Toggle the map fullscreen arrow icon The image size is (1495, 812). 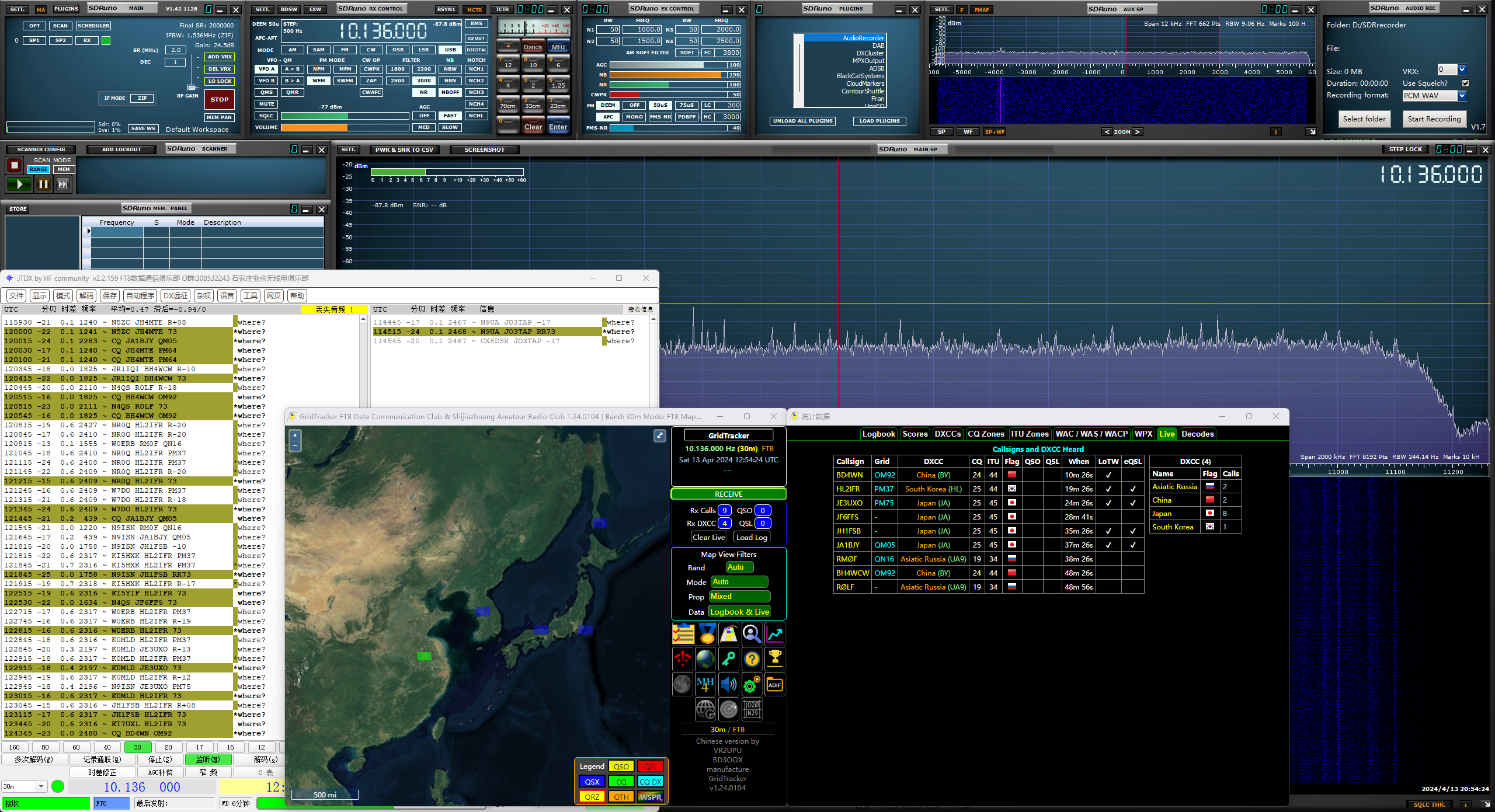click(x=660, y=435)
